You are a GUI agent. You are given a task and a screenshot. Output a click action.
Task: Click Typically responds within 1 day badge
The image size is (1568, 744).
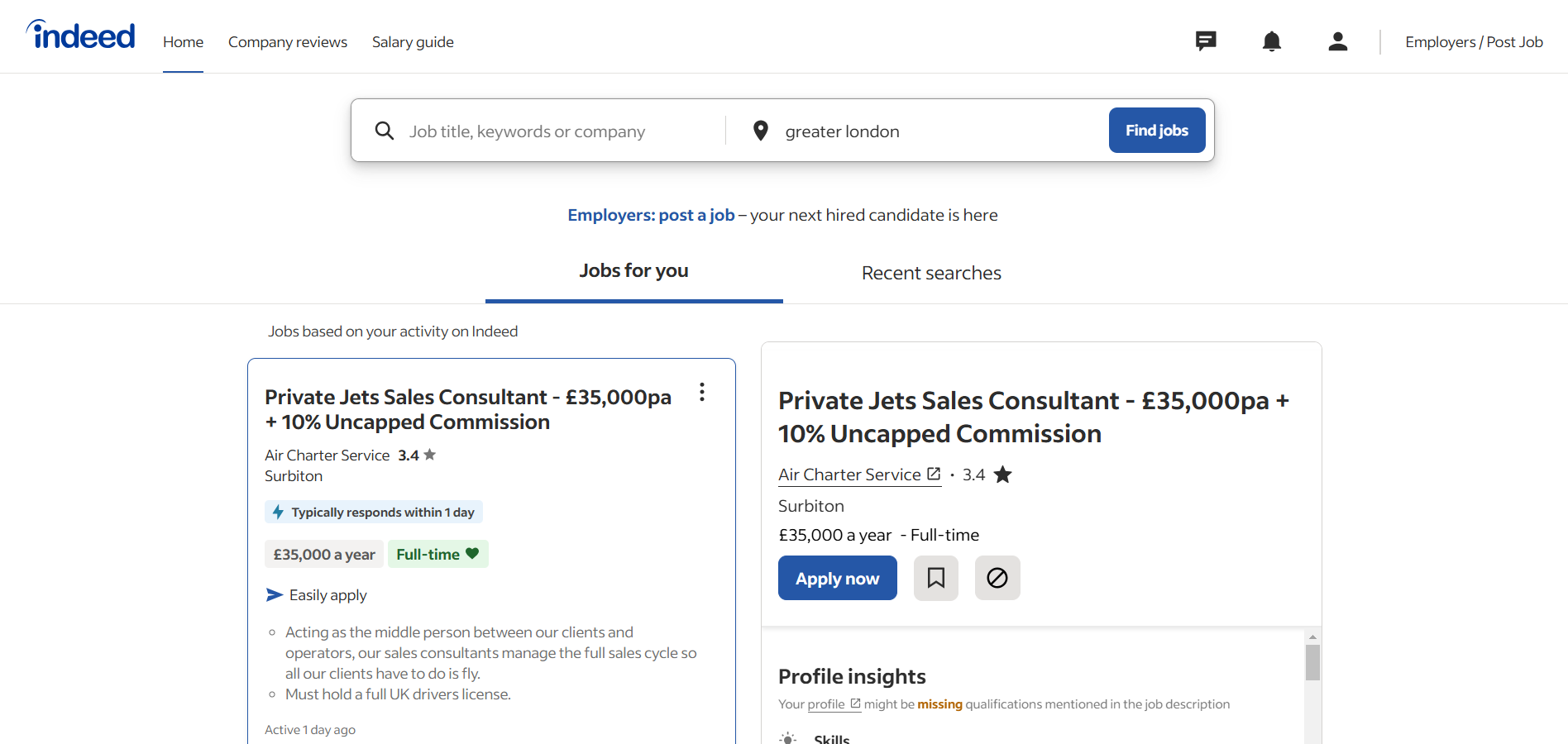pos(374,512)
